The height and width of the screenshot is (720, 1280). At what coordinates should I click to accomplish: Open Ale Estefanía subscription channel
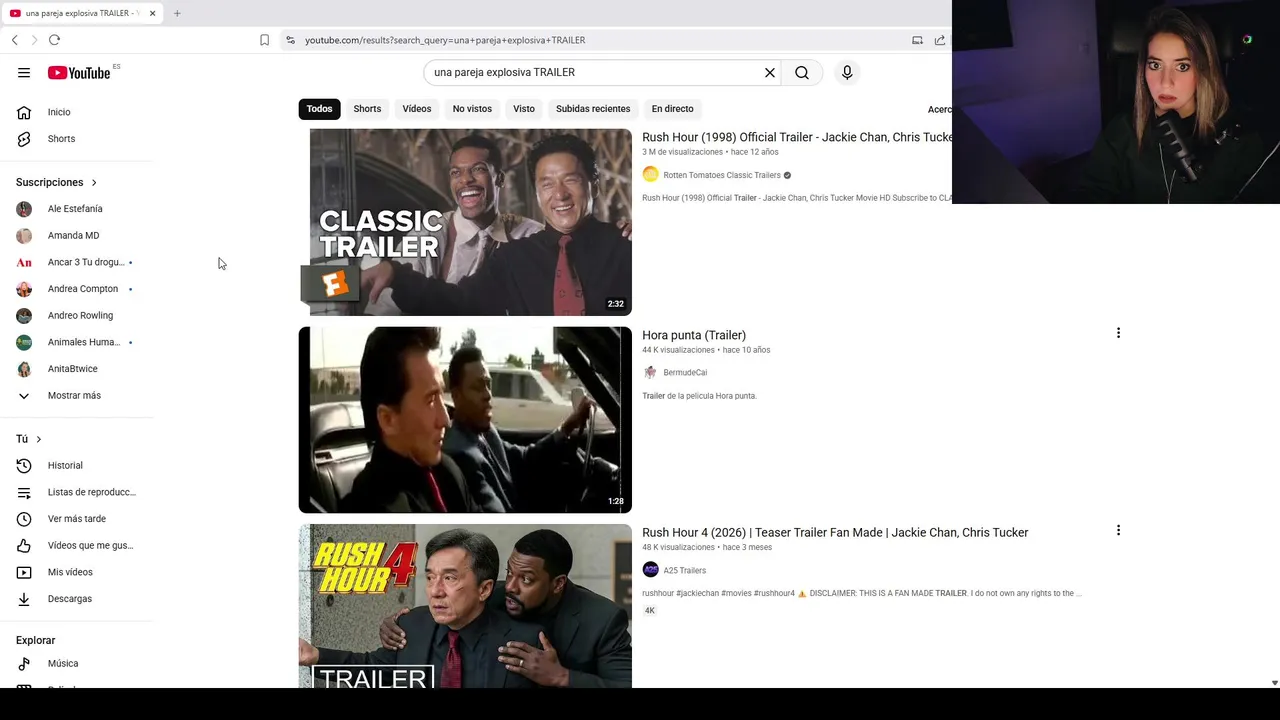click(76, 209)
